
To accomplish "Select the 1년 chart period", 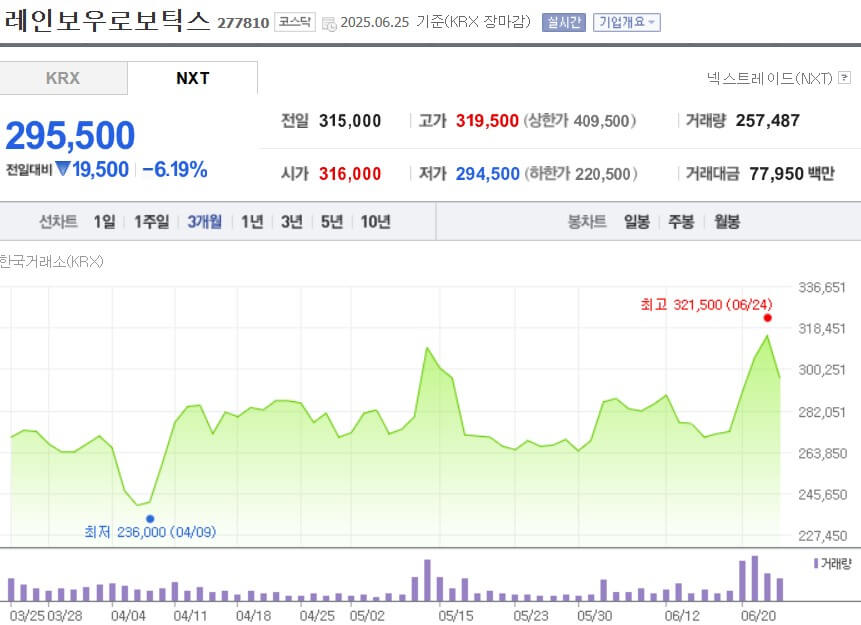I will pyautogui.click(x=251, y=221).
